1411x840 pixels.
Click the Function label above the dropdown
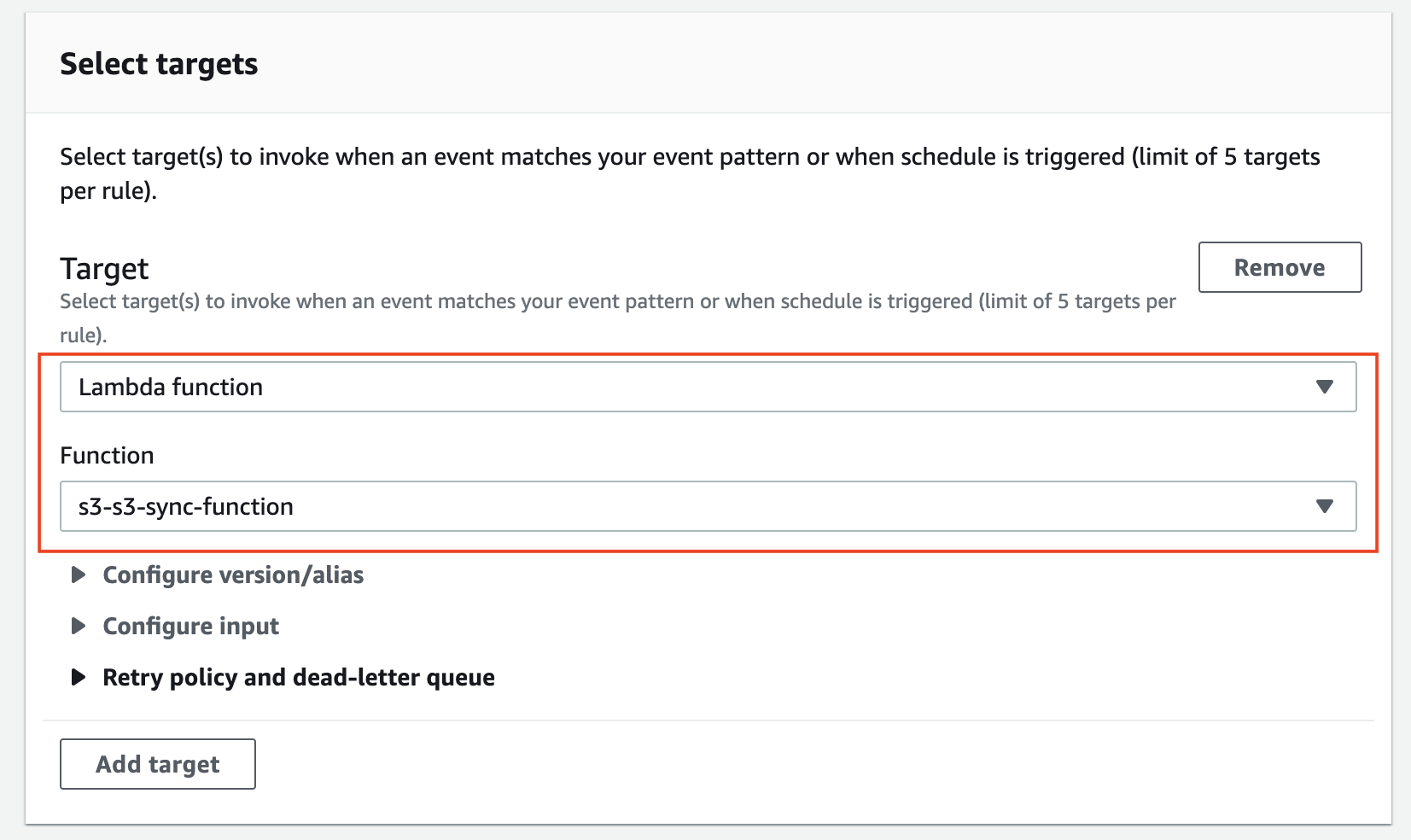[x=107, y=455]
